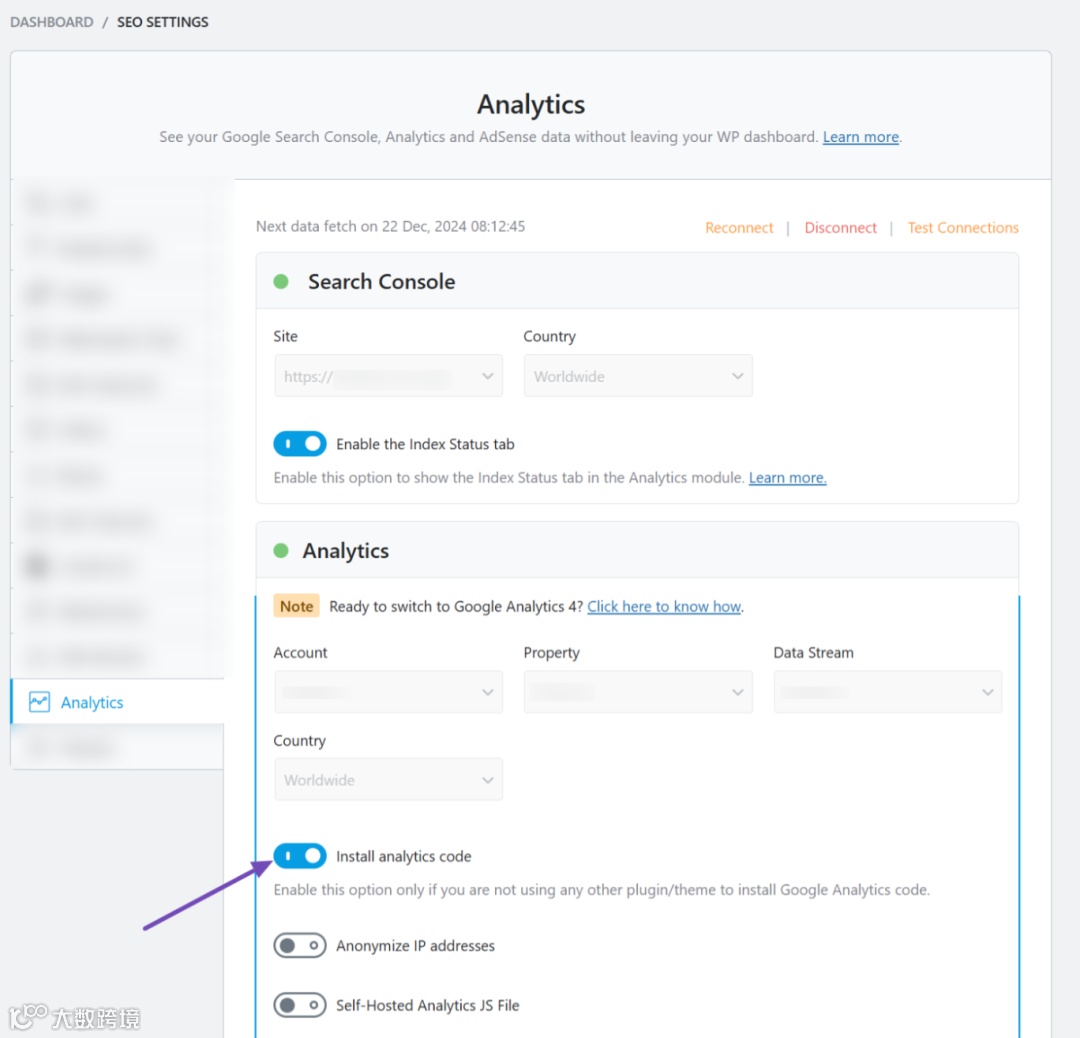Click the Search Console section header

coord(637,281)
